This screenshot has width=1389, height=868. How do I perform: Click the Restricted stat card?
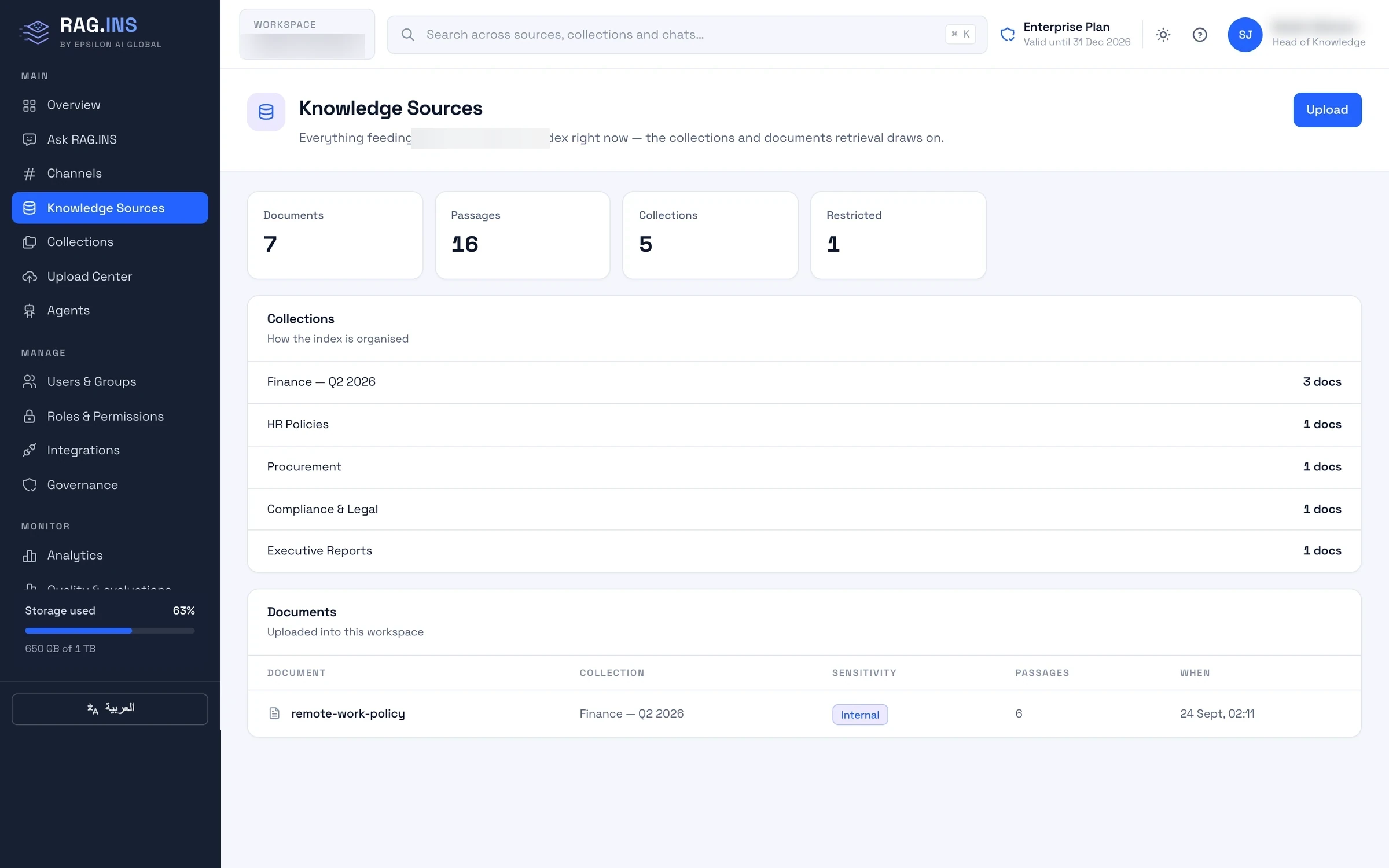(898, 236)
